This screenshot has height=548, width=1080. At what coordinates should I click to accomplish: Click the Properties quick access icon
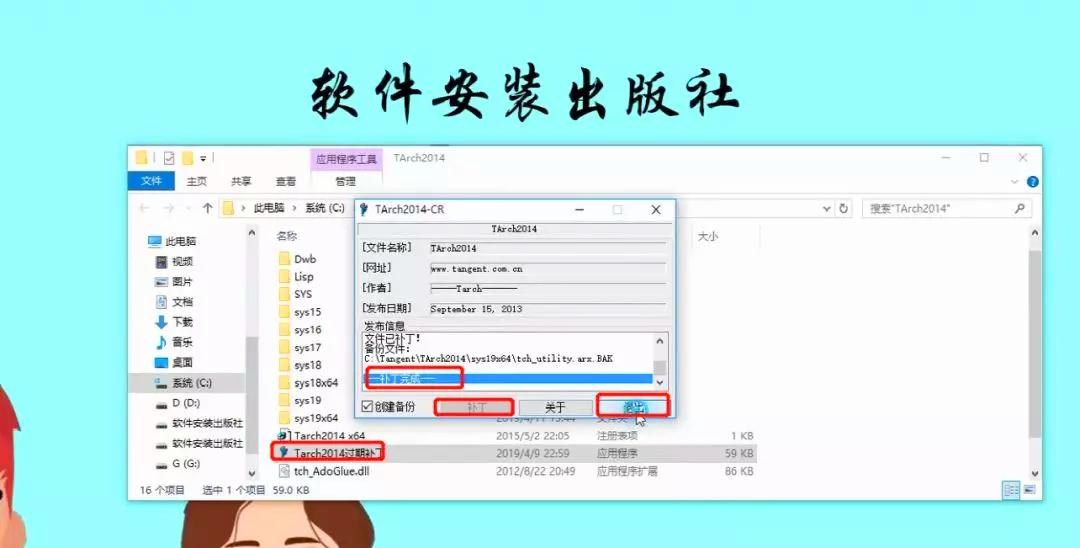(169, 158)
